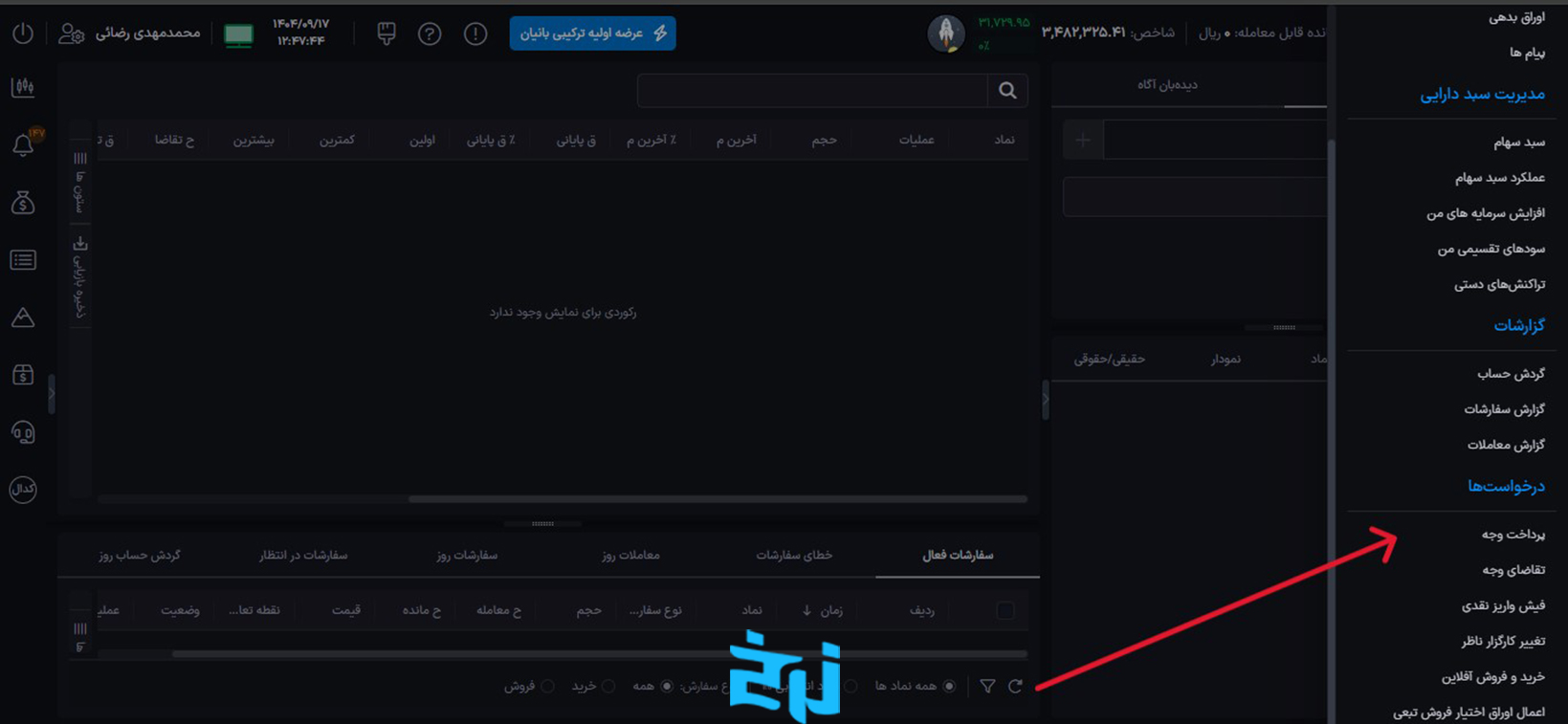Switch to سفارشات فعال tab
Screen dimensions: 1568x724
tap(958, 555)
